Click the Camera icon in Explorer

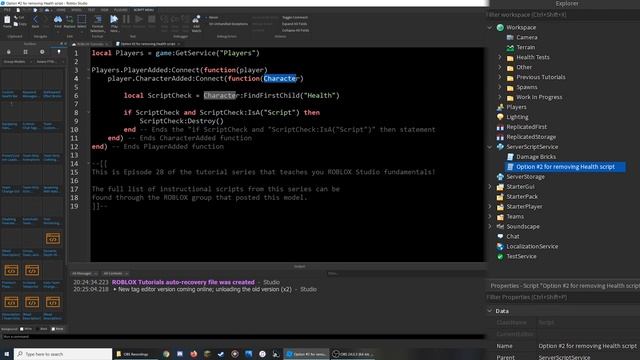point(510,37)
